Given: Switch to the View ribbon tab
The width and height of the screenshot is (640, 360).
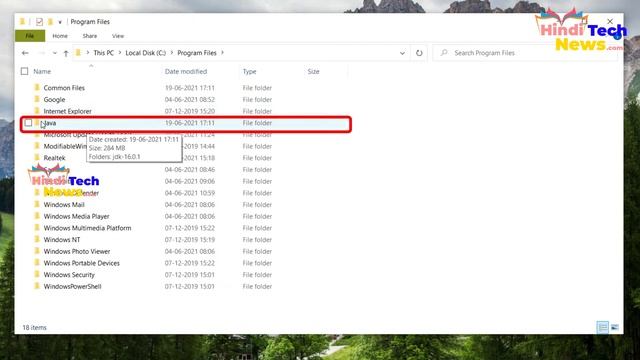Looking at the screenshot, I should (118, 36).
